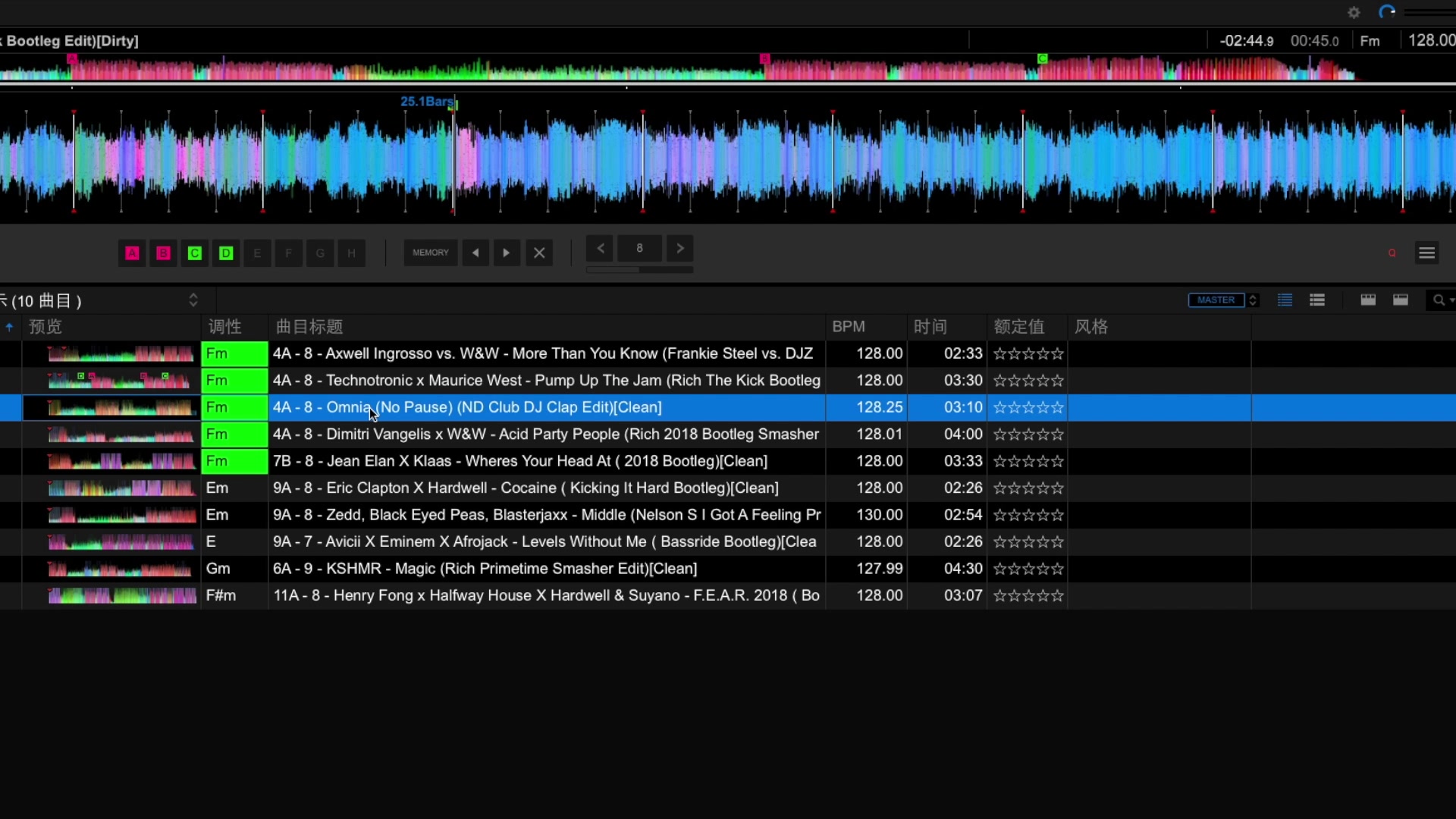Open dropdown arrows next to MASTER
Viewport: 1456px width, 819px height.
(1254, 300)
